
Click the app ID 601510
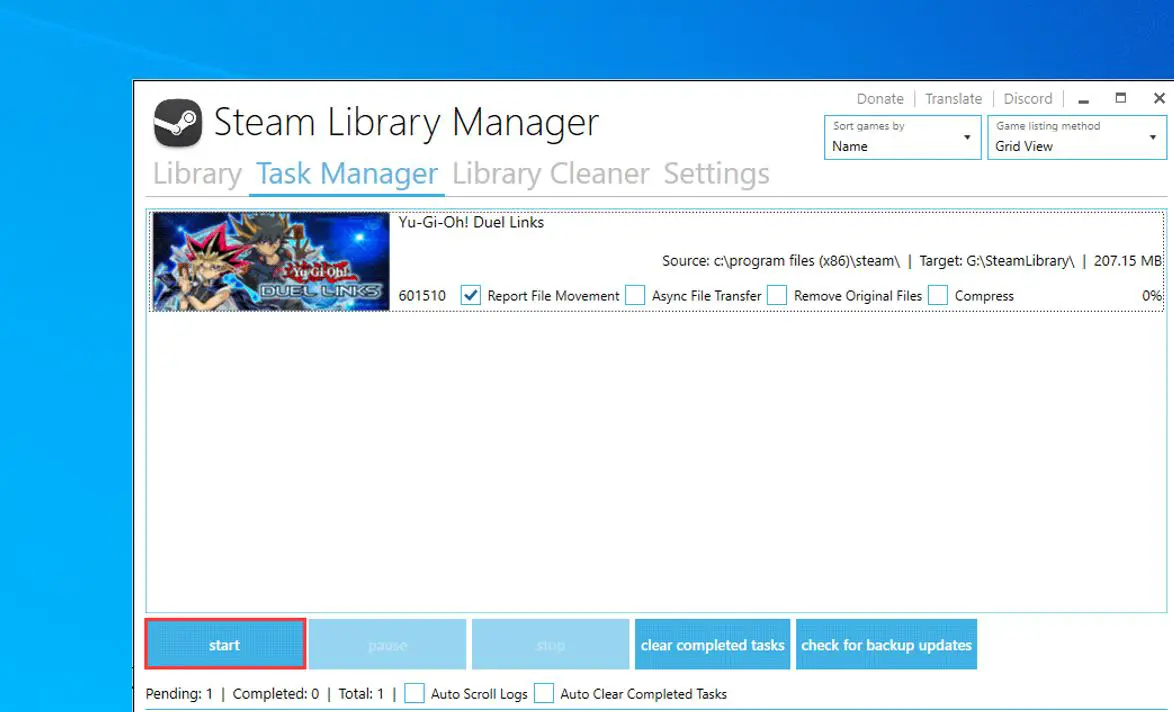(422, 296)
